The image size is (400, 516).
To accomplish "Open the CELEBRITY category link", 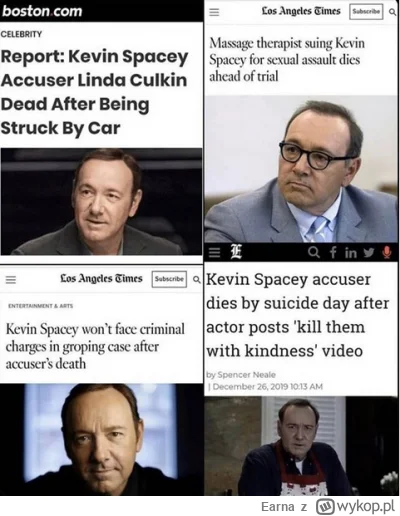I will tap(21, 34).
